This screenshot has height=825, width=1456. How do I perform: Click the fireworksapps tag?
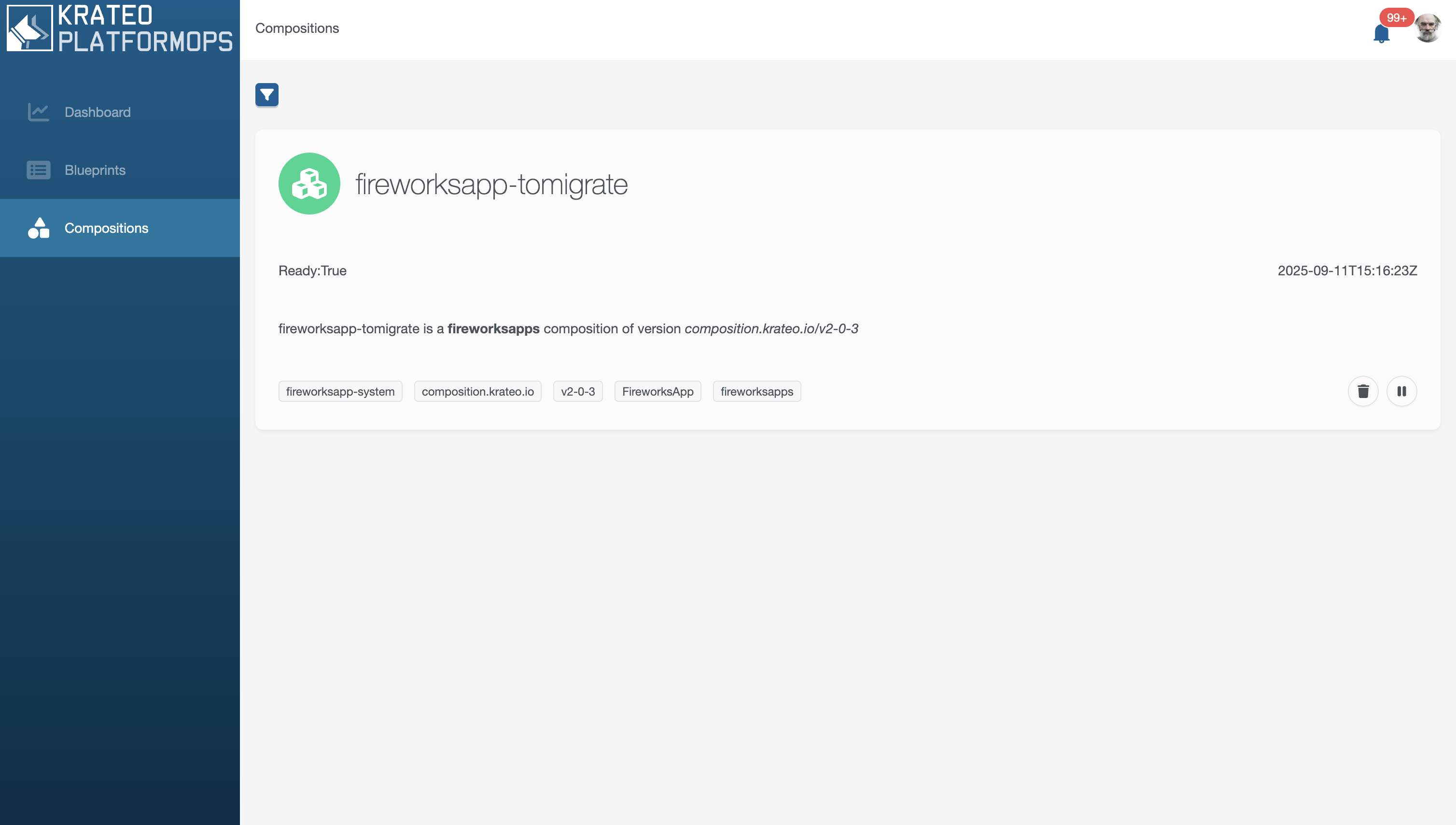[756, 392]
